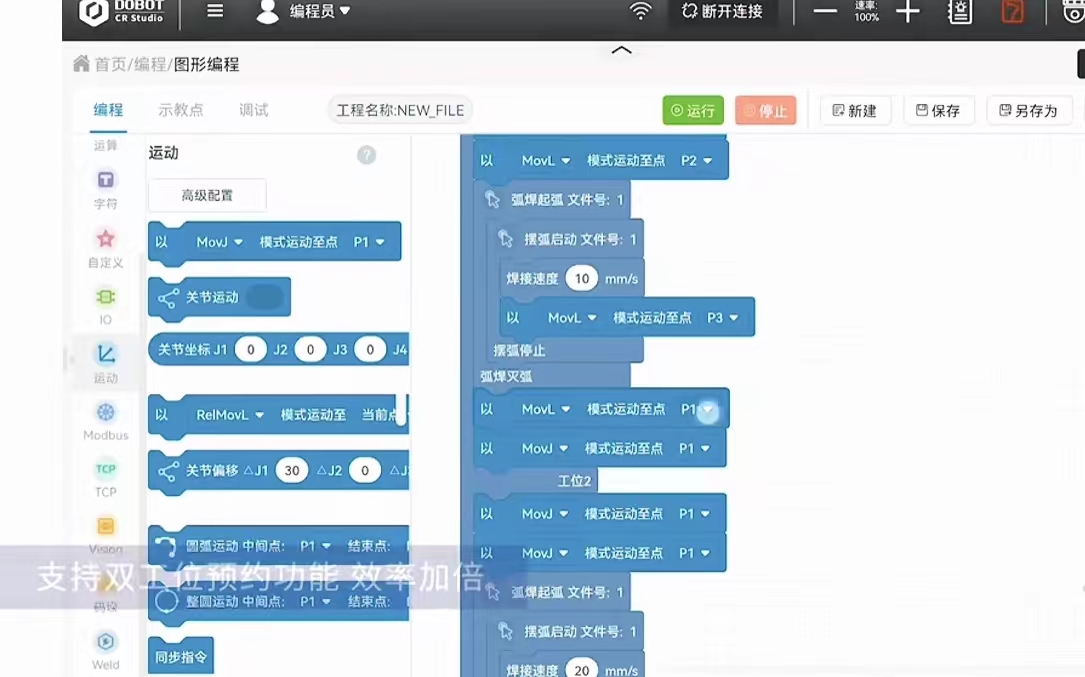
Task: Open the hamburger menu in top bar
Action: 215,12
